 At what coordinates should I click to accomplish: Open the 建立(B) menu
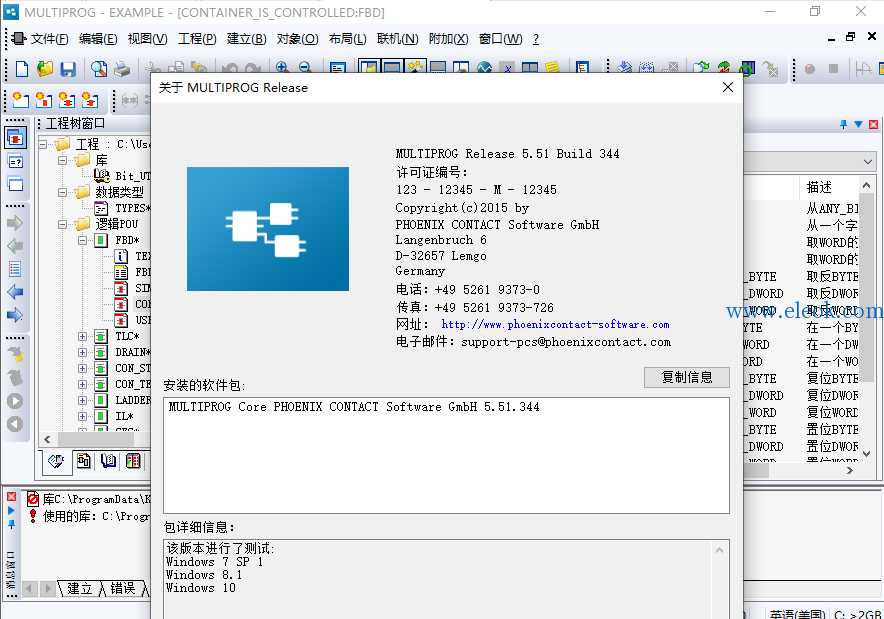[246, 39]
